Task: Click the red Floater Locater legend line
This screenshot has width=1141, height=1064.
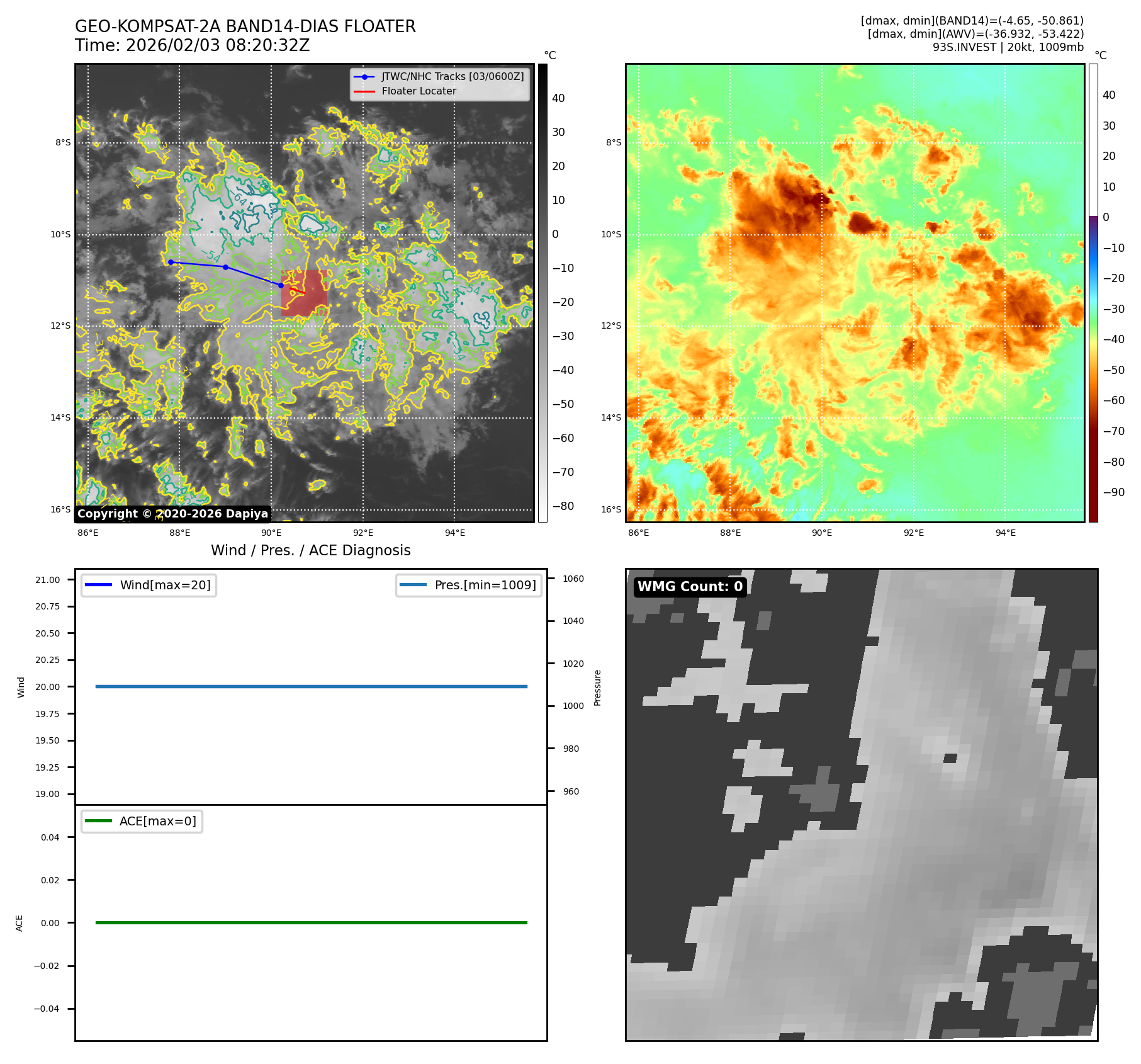Action: (x=364, y=91)
